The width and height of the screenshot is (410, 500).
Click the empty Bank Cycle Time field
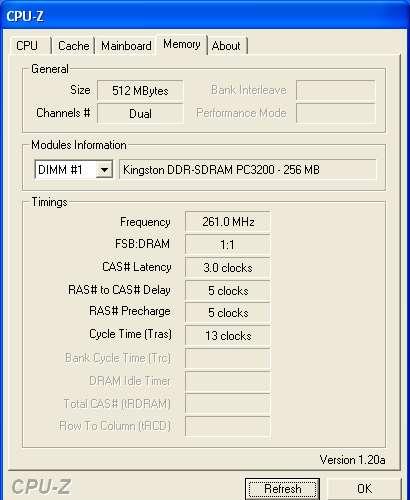[228, 358]
